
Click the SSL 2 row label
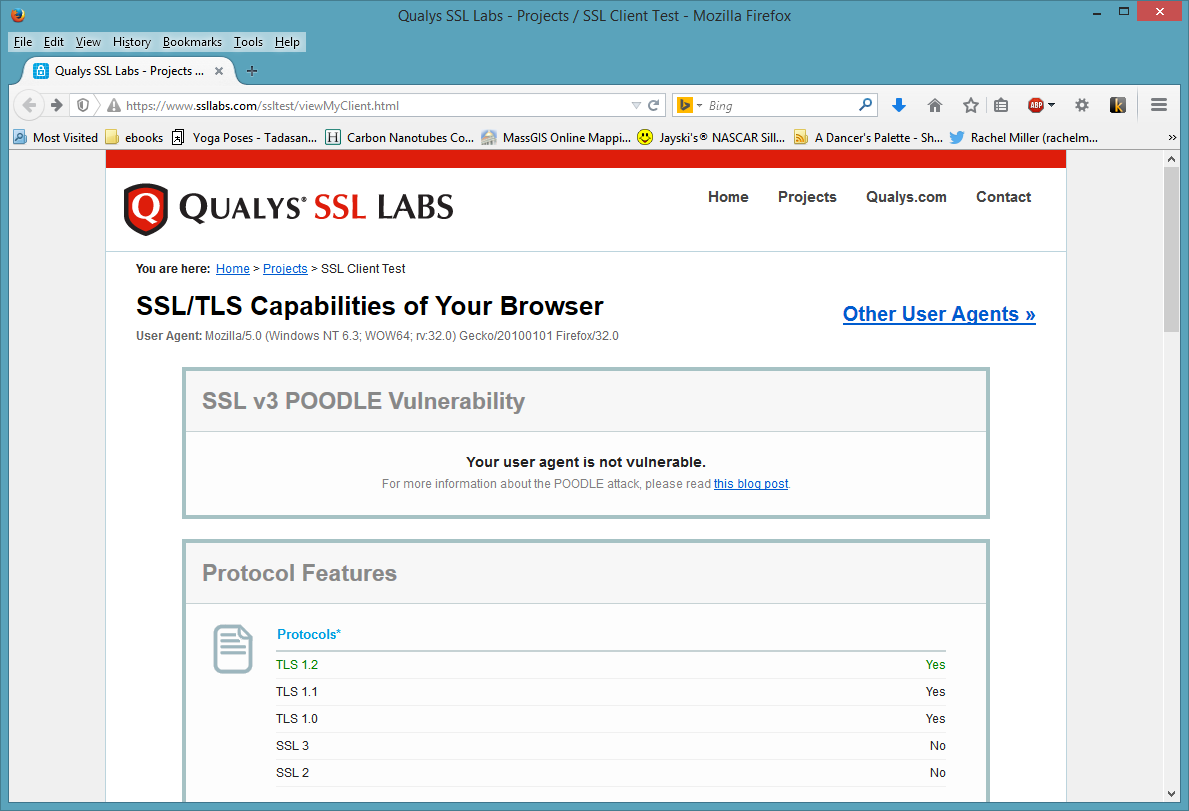click(x=292, y=773)
